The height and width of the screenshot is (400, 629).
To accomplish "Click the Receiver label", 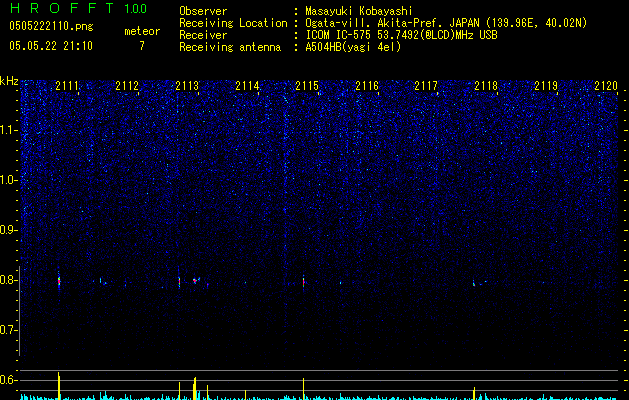I will (203, 35).
